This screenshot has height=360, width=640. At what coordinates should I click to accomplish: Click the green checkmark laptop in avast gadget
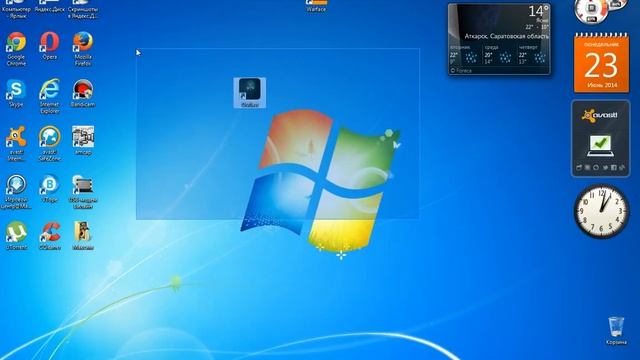click(600, 146)
